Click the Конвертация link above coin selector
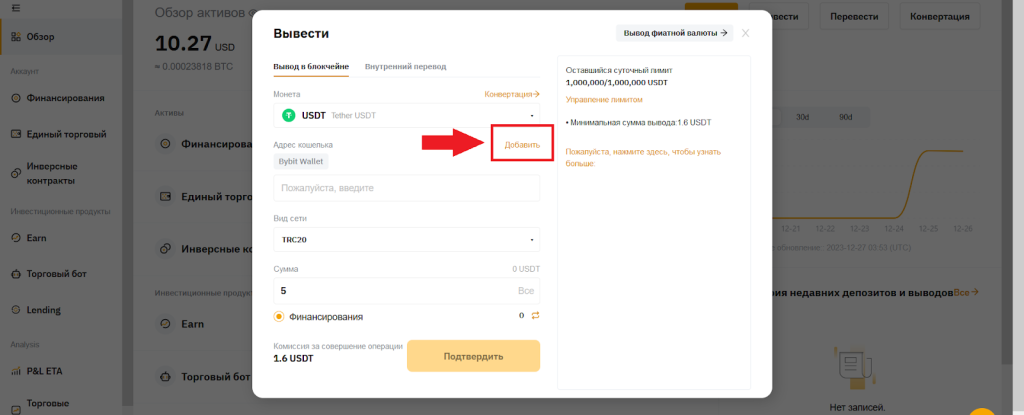The image size is (1024, 415). (x=511, y=94)
